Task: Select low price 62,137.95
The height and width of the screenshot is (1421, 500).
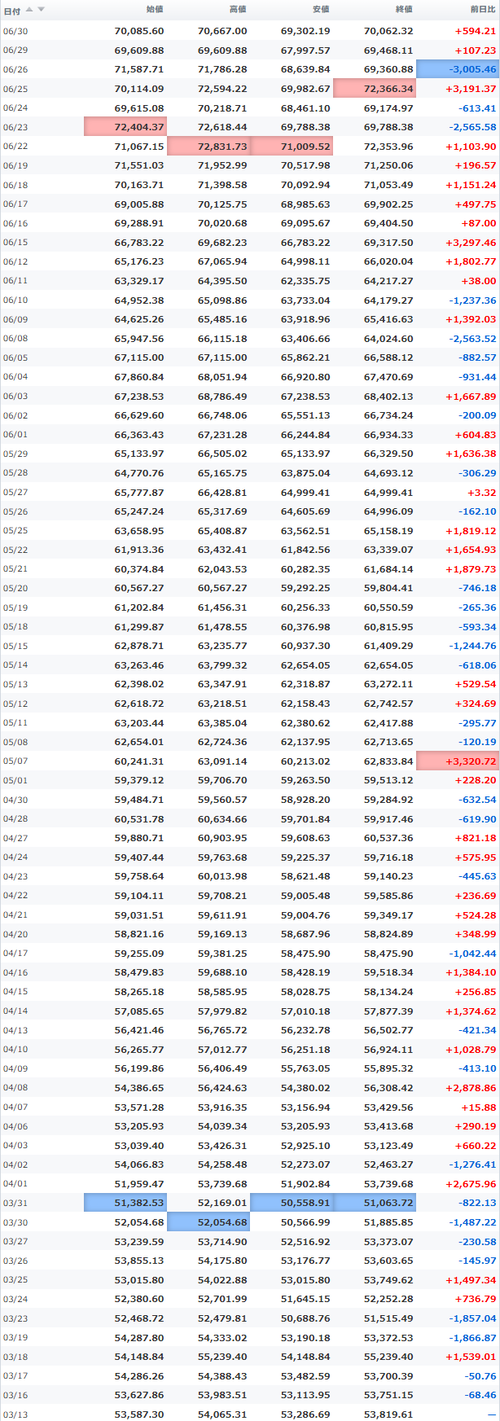Action: pos(305,743)
